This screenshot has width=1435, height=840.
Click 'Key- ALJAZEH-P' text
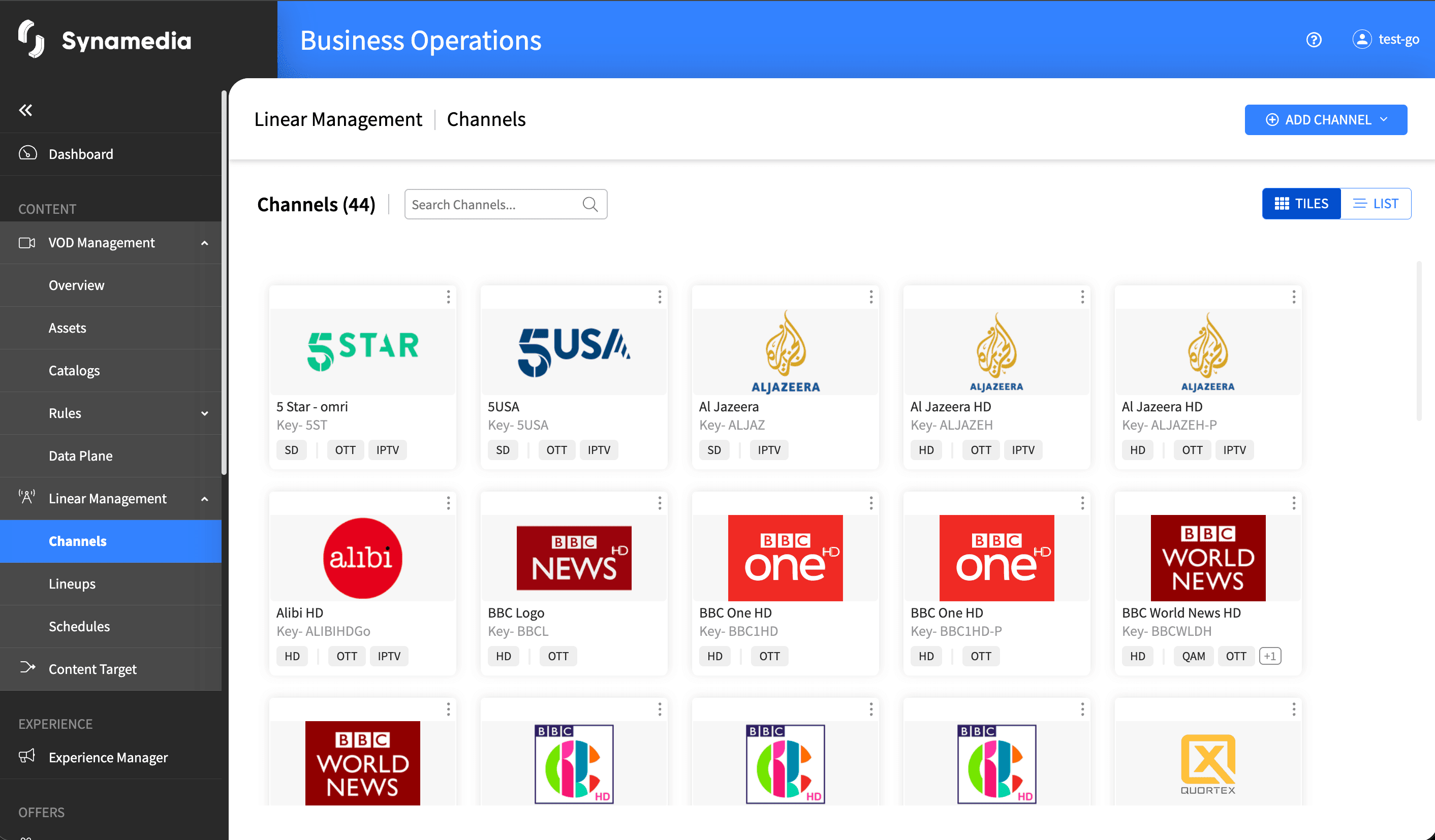(x=1169, y=425)
